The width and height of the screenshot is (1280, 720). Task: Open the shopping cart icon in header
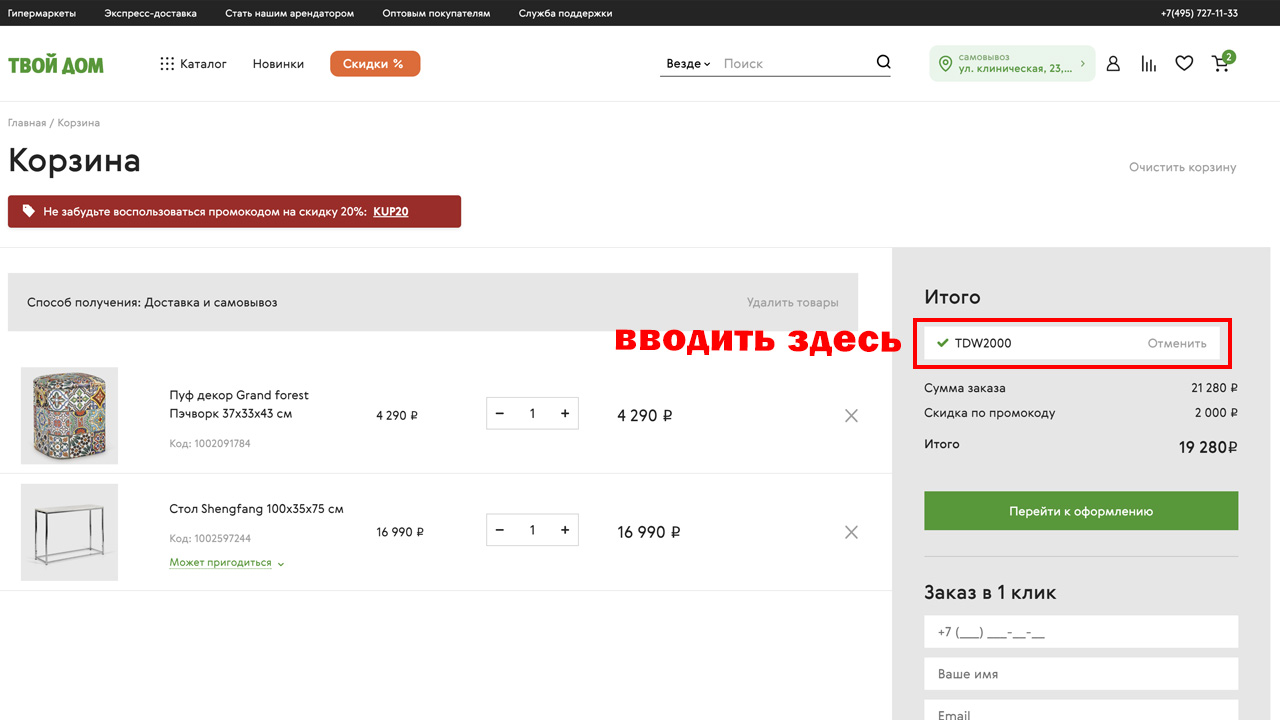[x=1222, y=62]
